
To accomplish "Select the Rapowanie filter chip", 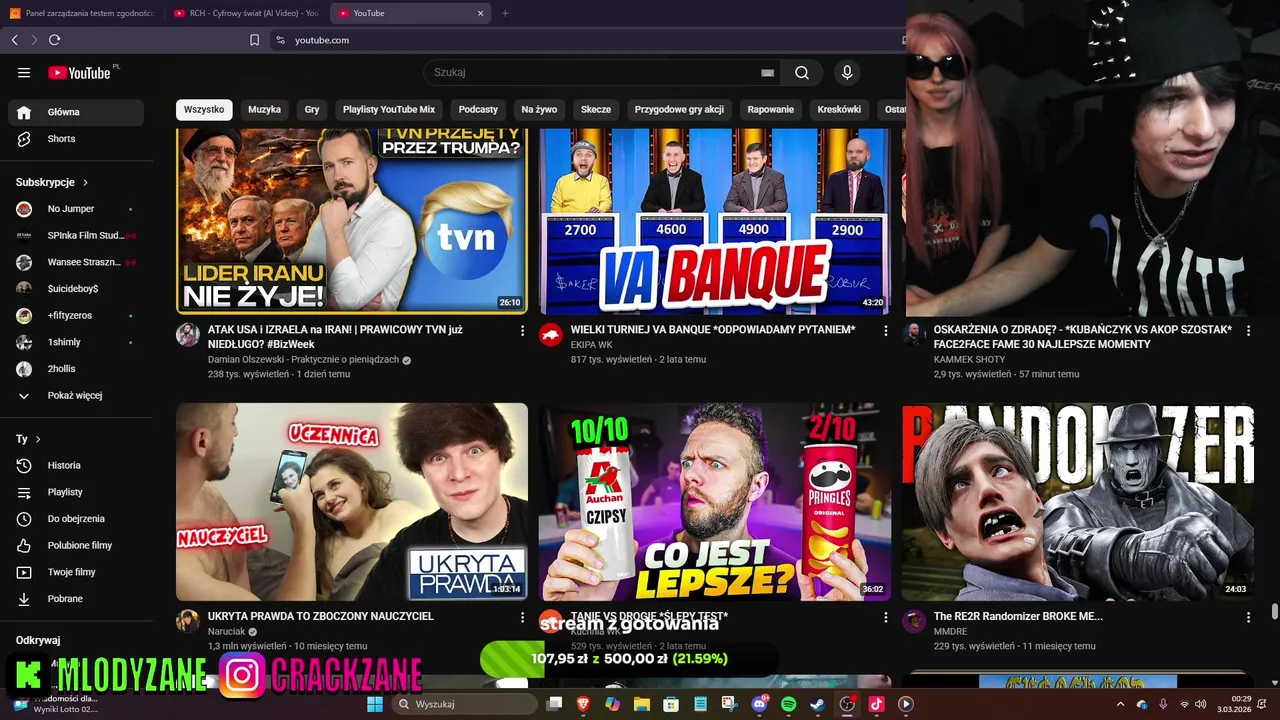I will [x=771, y=110].
